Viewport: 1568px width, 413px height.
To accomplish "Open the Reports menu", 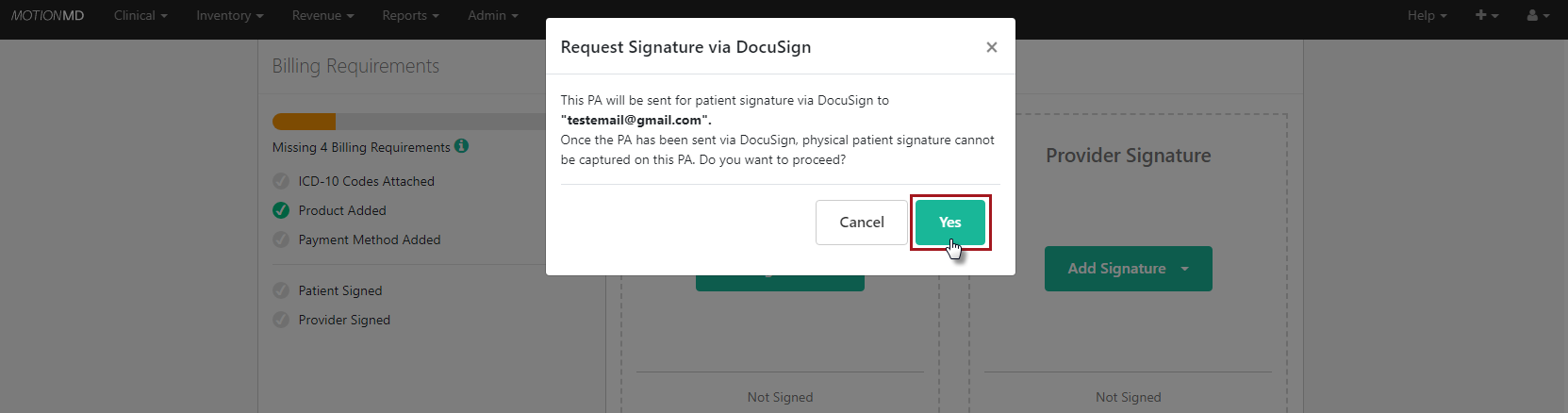I will point(410,15).
